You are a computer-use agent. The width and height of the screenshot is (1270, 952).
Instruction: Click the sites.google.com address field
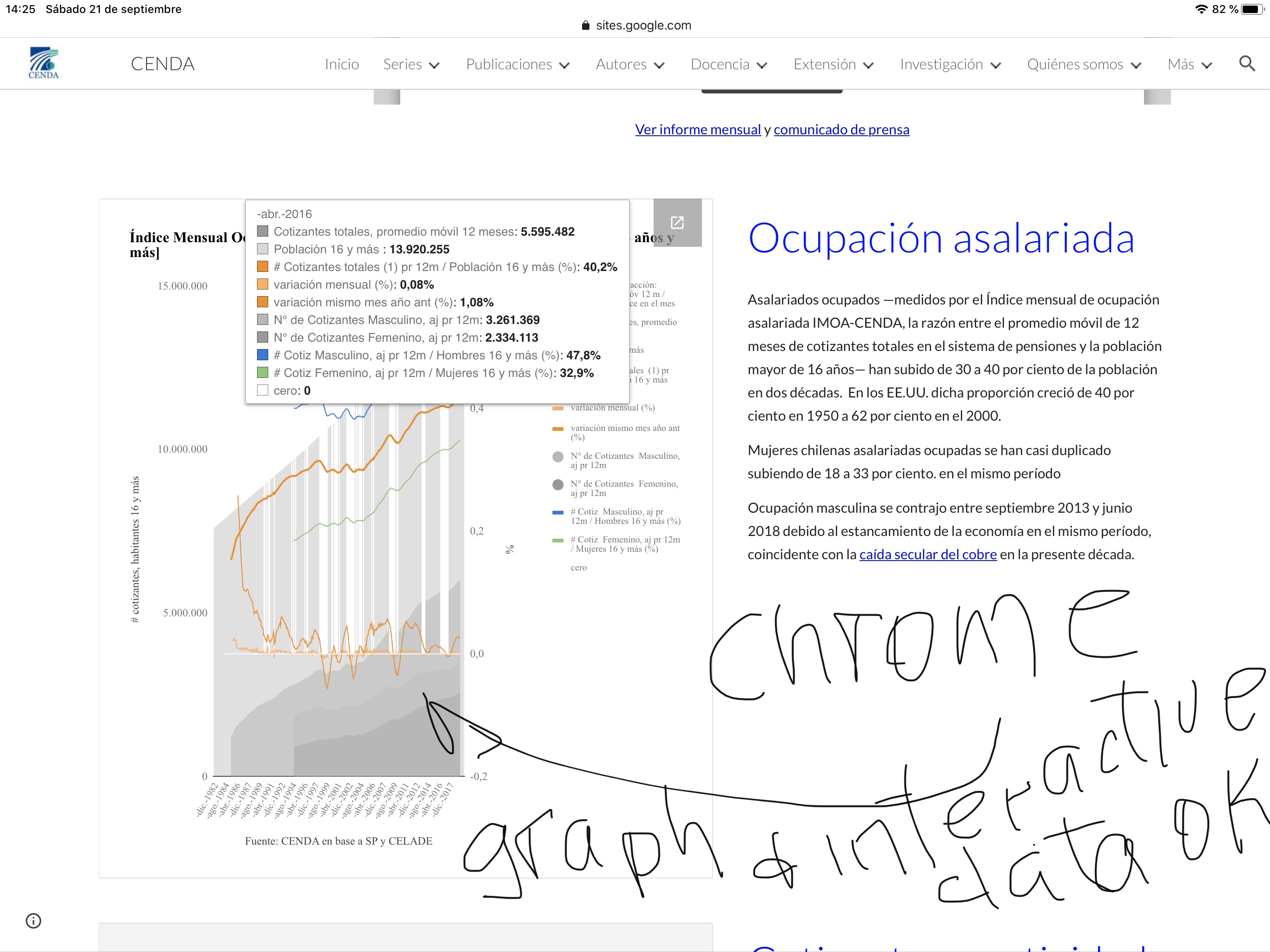(643, 25)
